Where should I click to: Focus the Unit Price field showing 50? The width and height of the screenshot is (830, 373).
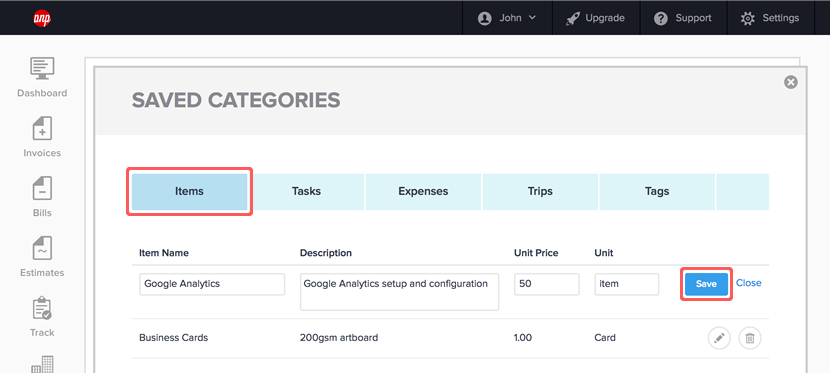[x=547, y=284]
